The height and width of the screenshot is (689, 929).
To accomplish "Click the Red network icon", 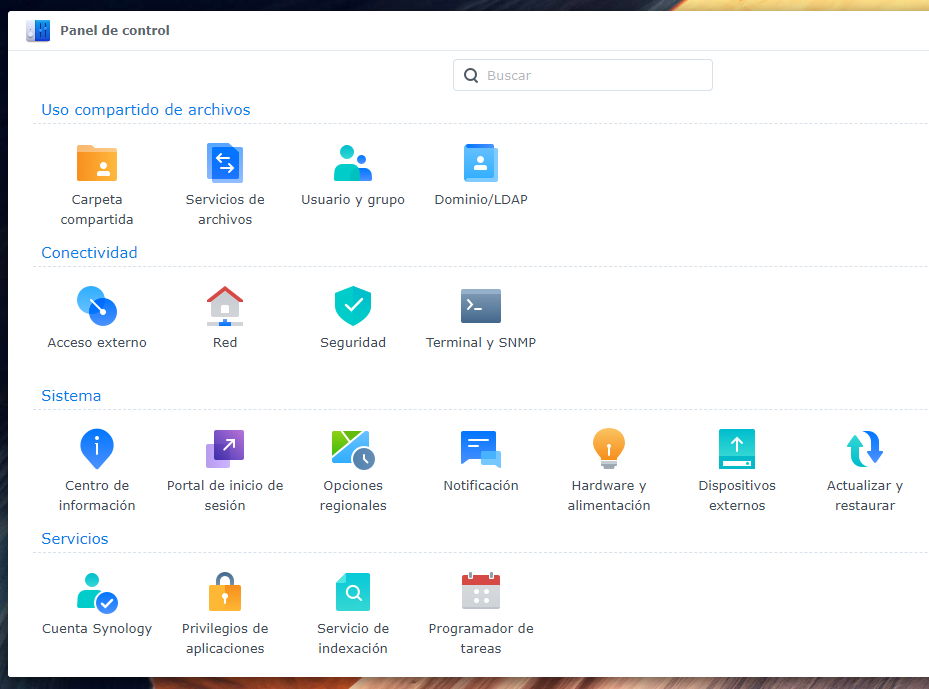I will (x=225, y=306).
